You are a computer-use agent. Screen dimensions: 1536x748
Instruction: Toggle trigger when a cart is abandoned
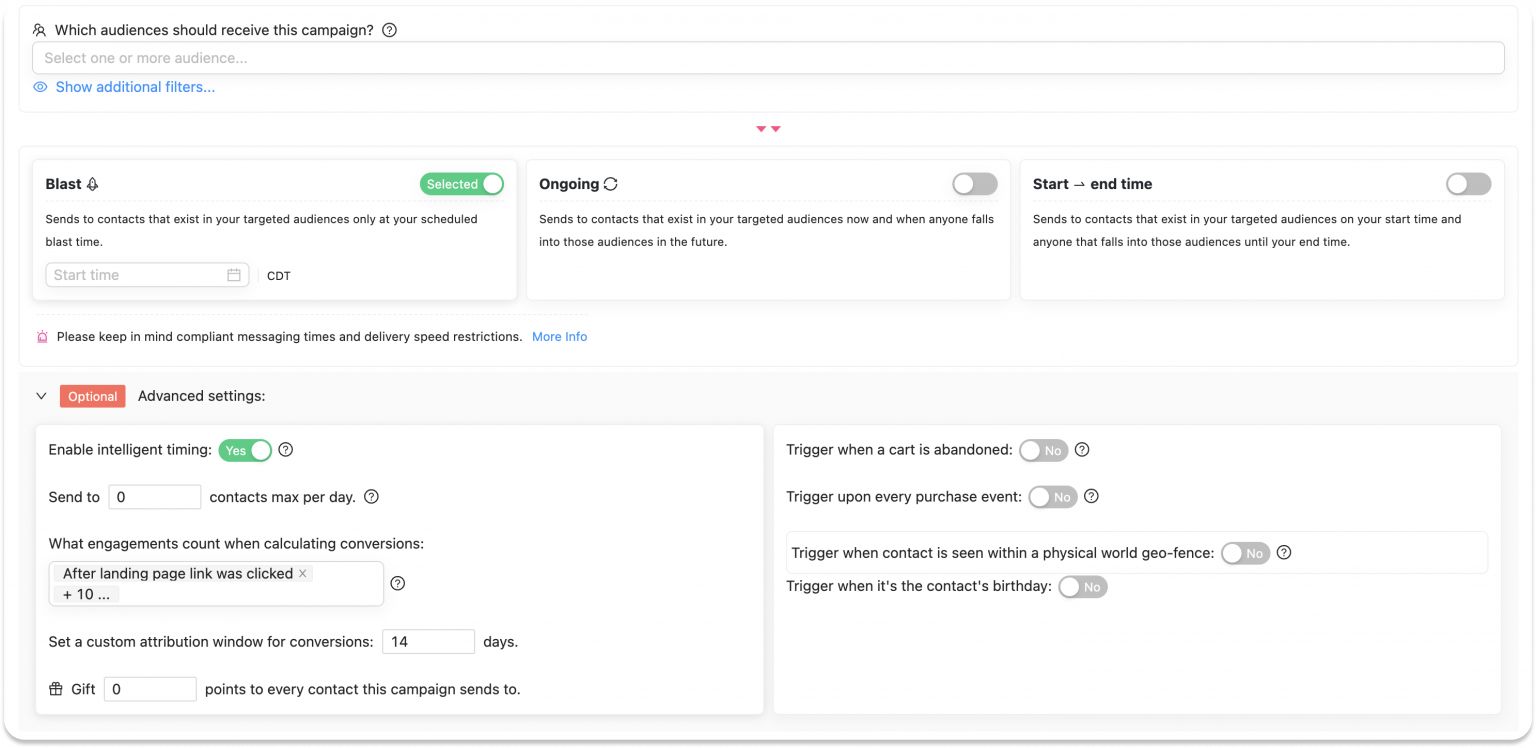click(1043, 450)
